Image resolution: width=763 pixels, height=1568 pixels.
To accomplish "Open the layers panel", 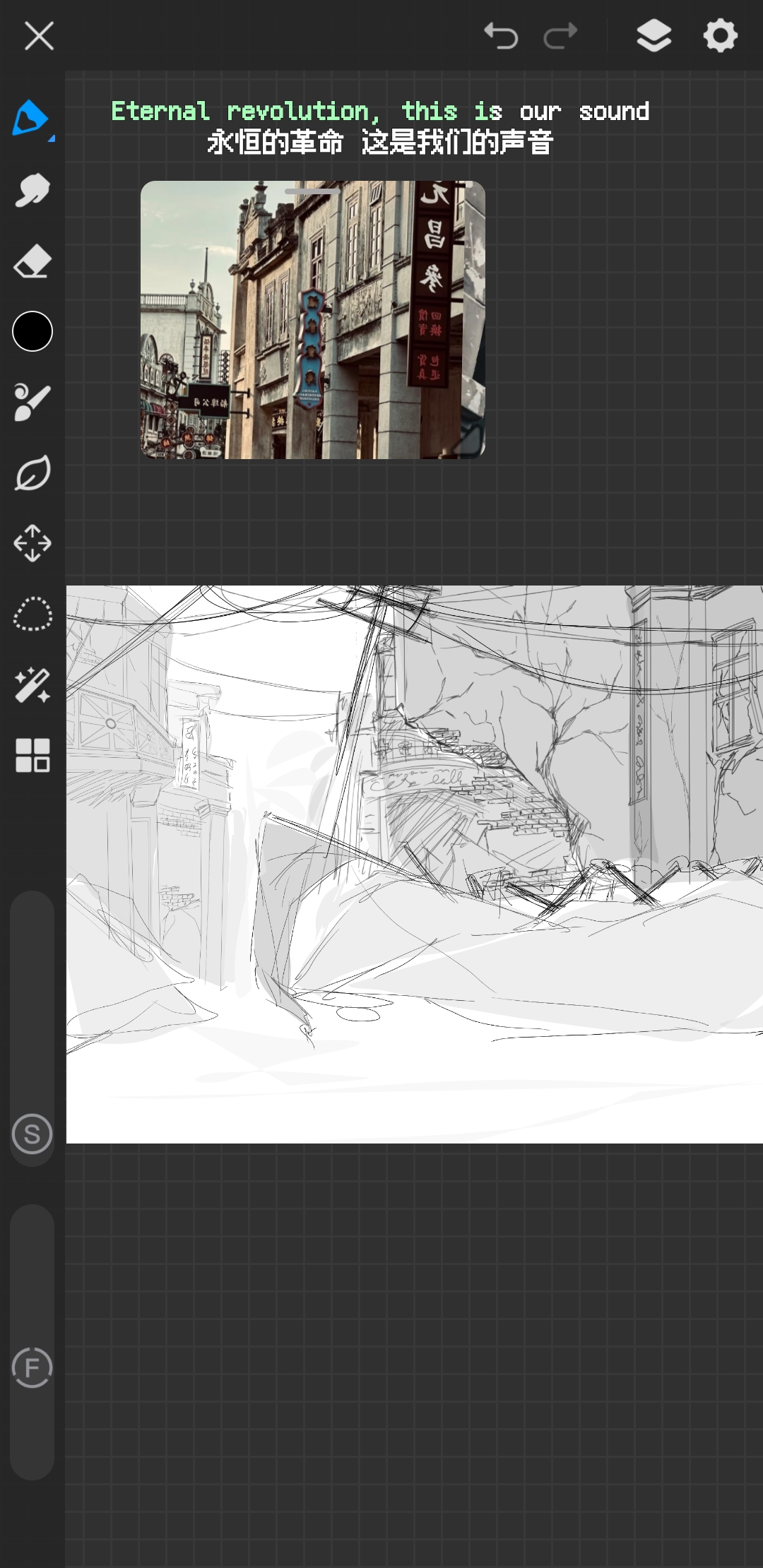I will click(x=653, y=36).
